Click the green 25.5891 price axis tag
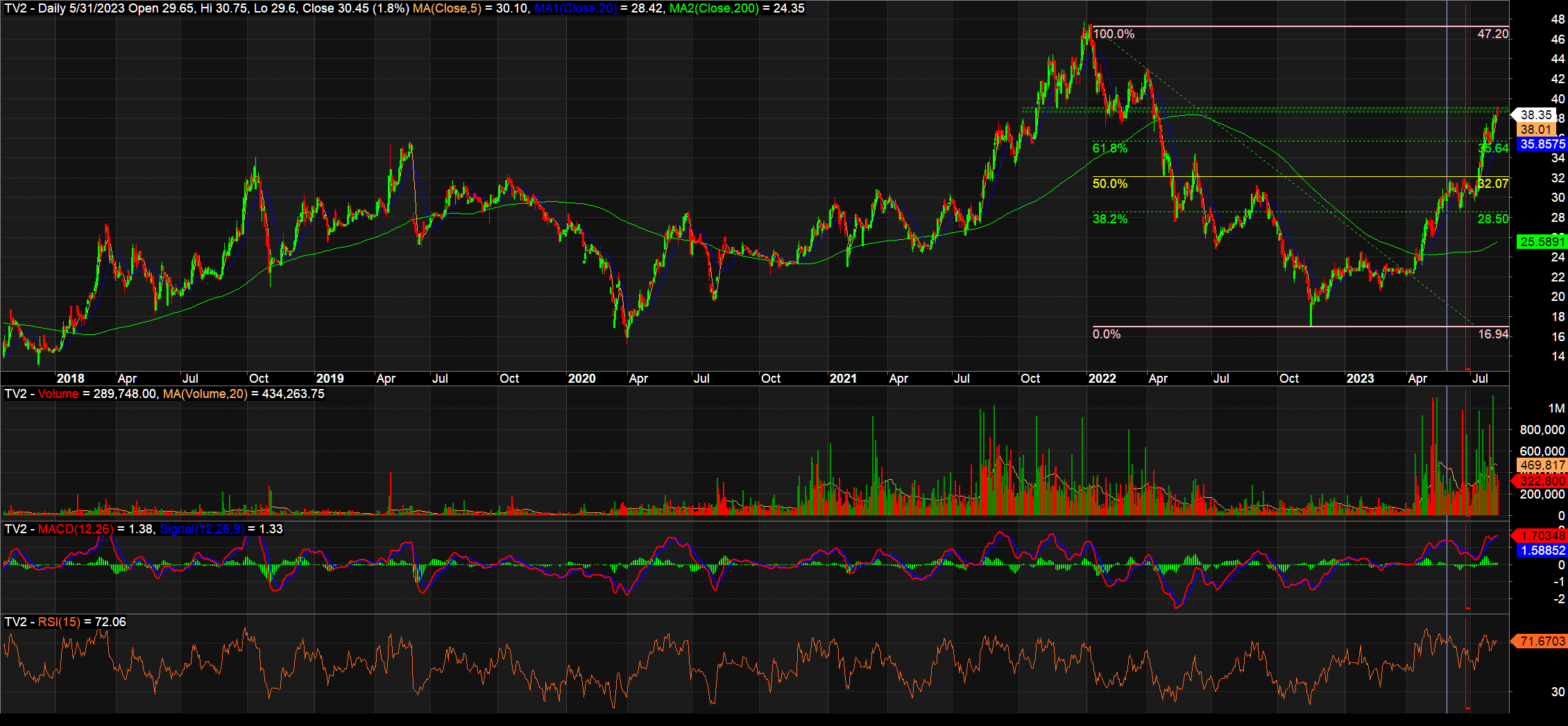Screen dimensions: 1568x726 (x=1542, y=242)
